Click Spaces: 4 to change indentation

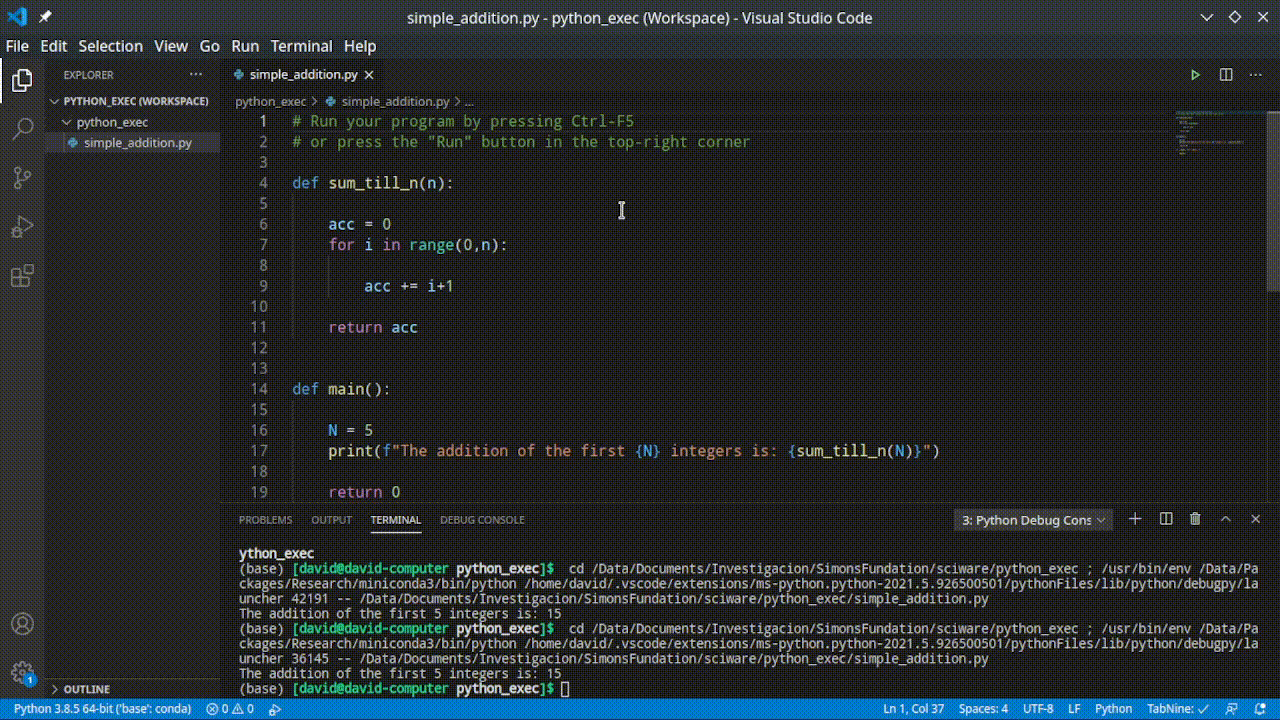pyautogui.click(x=983, y=708)
